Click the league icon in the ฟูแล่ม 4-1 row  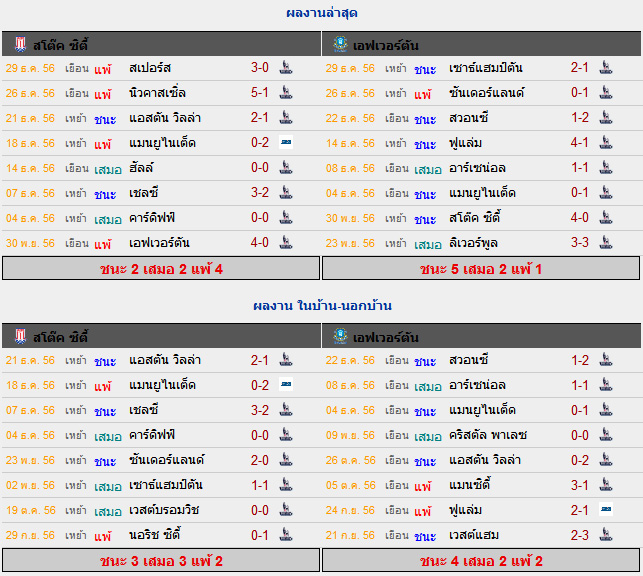pyautogui.click(x=606, y=143)
